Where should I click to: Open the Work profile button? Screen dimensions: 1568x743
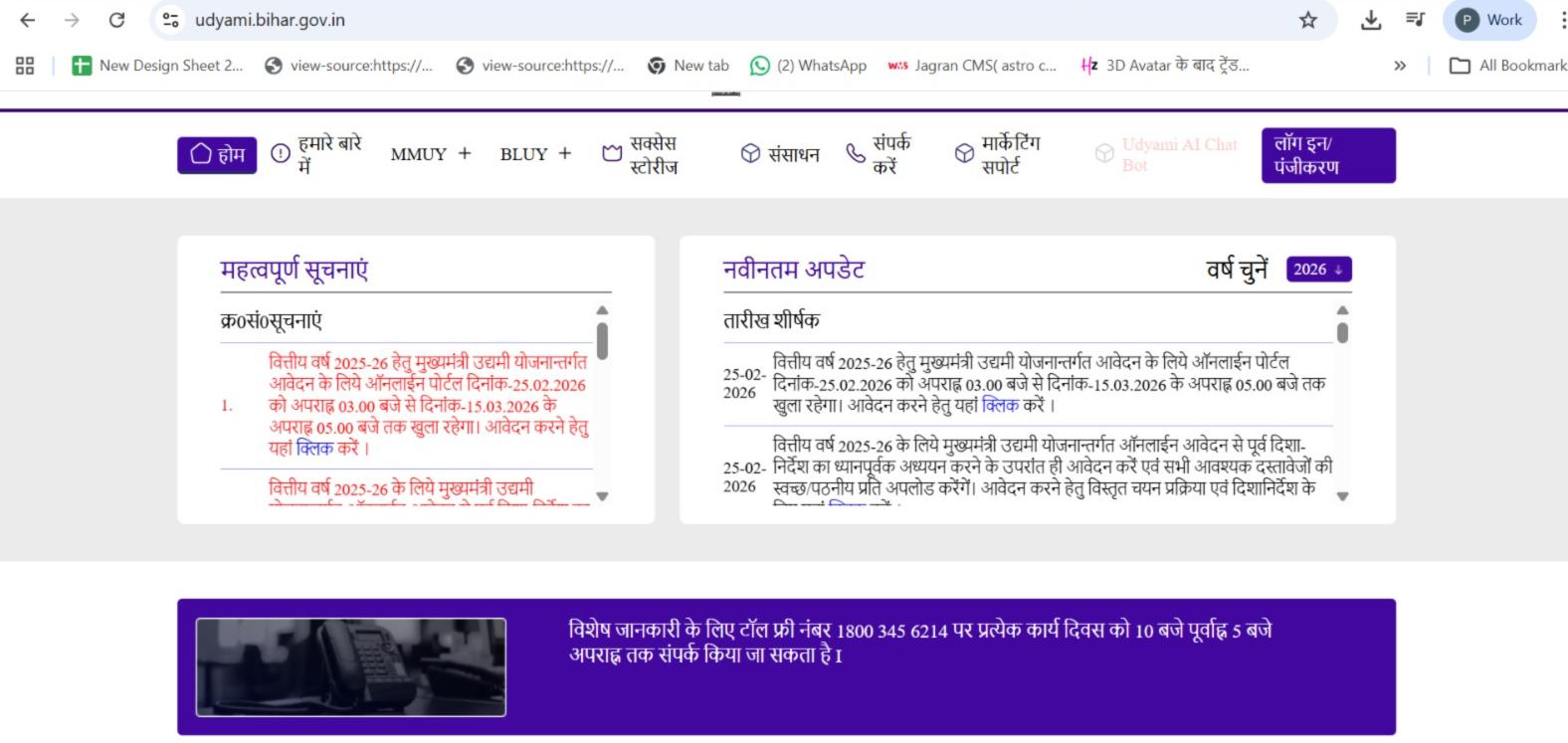[1489, 20]
